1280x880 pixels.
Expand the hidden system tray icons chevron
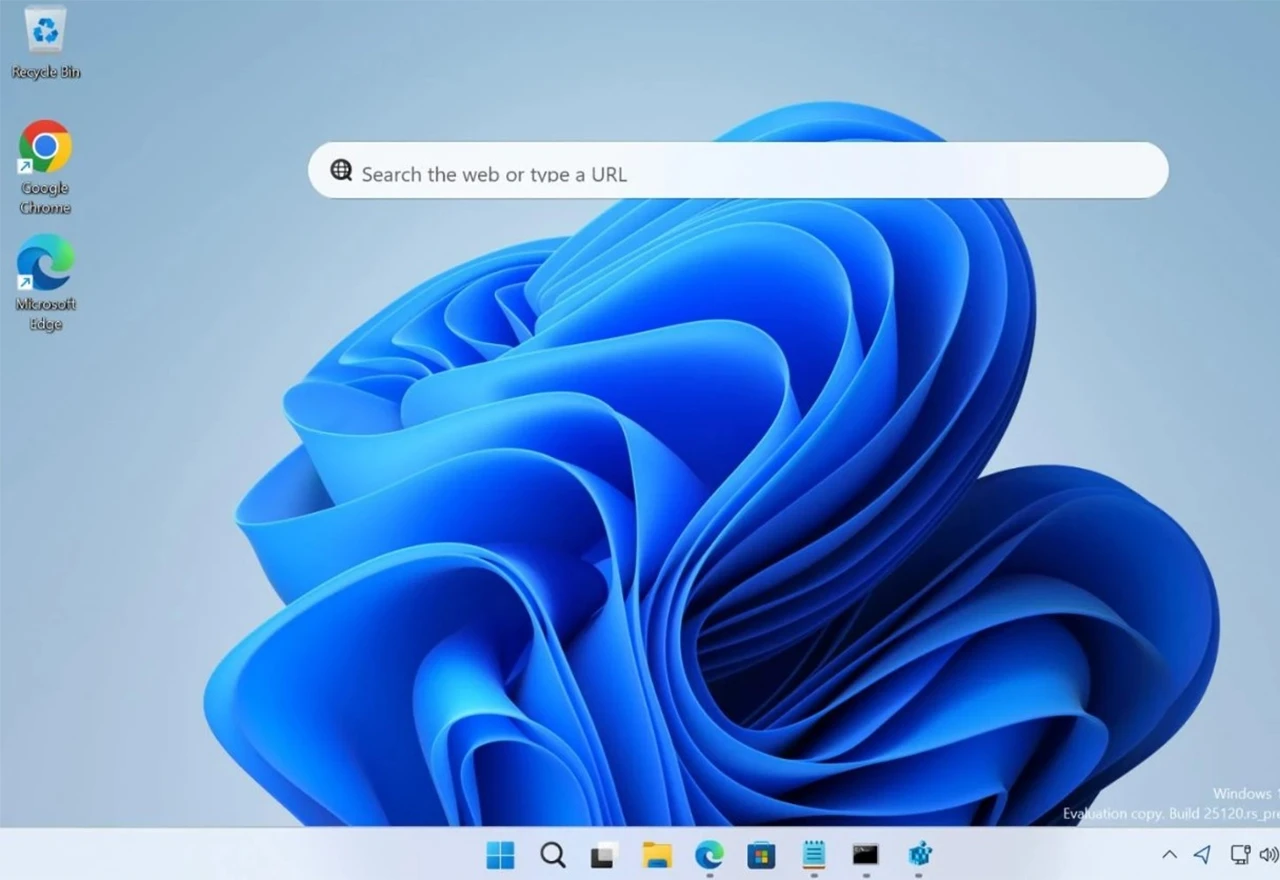coord(1169,855)
